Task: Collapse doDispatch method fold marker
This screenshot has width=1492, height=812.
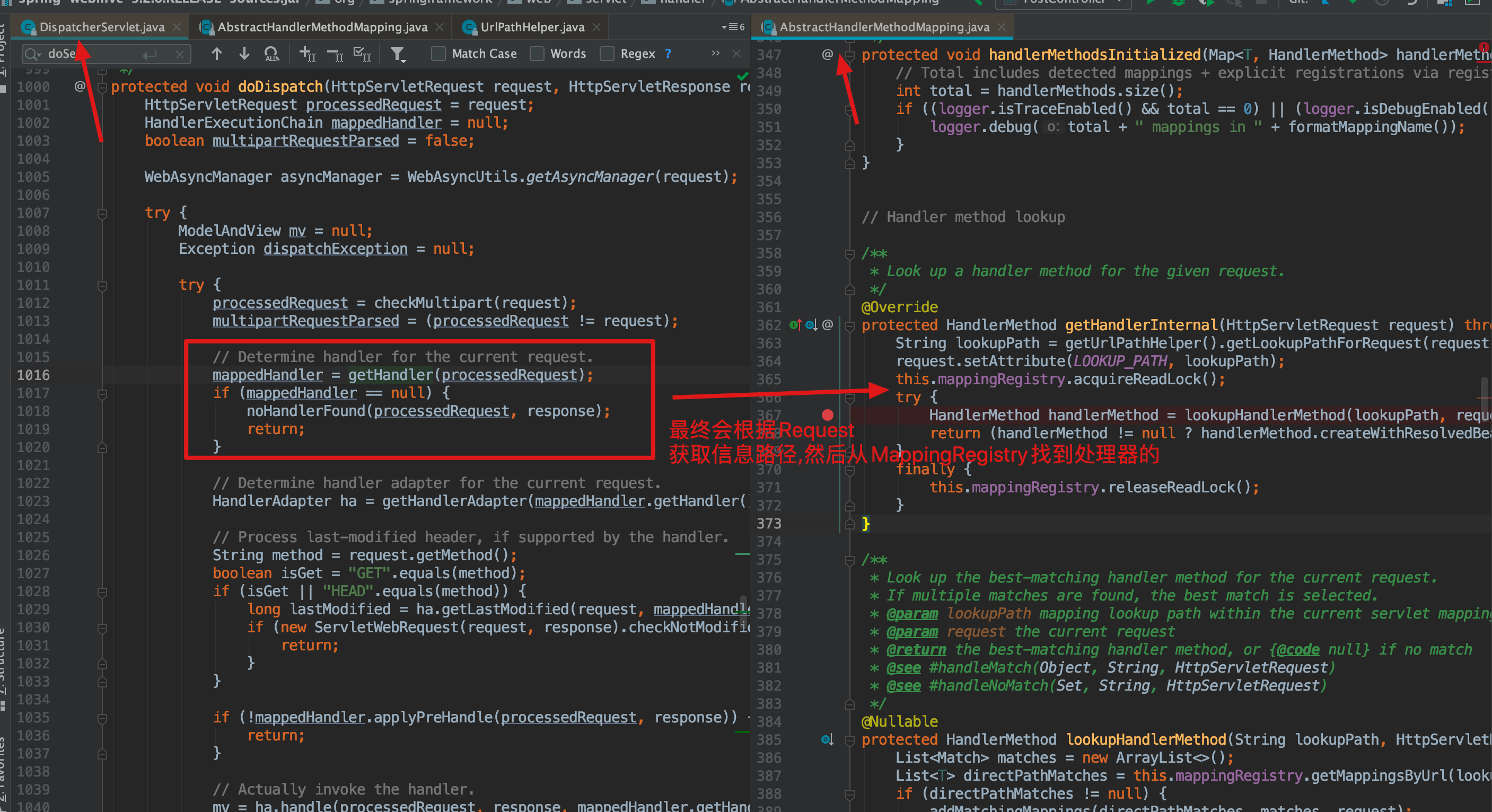Action: pyautogui.click(x=102, y=87)
